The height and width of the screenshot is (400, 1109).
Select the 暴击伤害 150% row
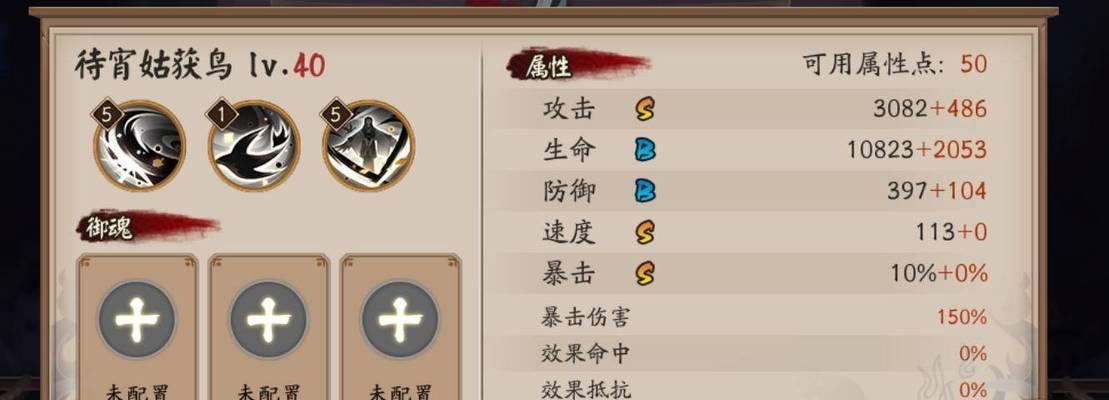coord(747,317)
